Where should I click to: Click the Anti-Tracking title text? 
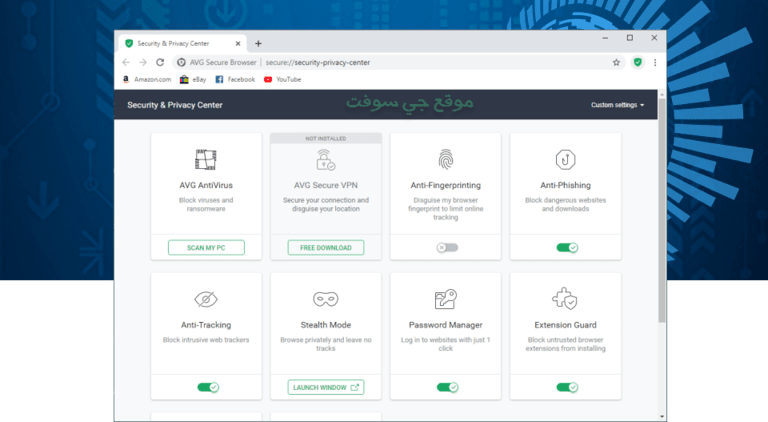(206, 325)
